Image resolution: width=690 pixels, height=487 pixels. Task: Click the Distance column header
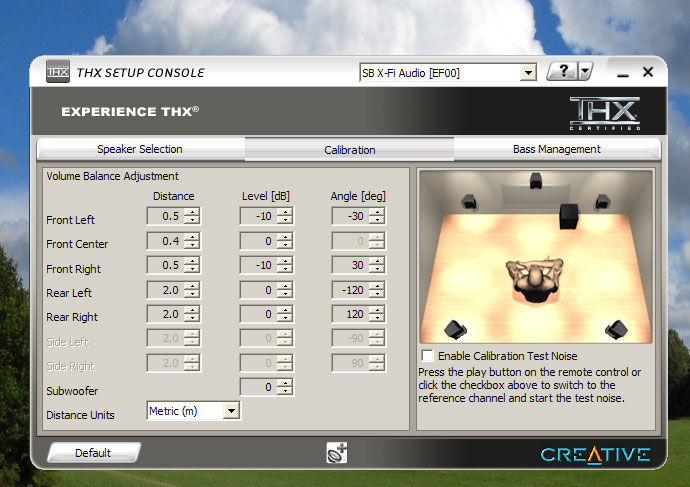(173, 196)
